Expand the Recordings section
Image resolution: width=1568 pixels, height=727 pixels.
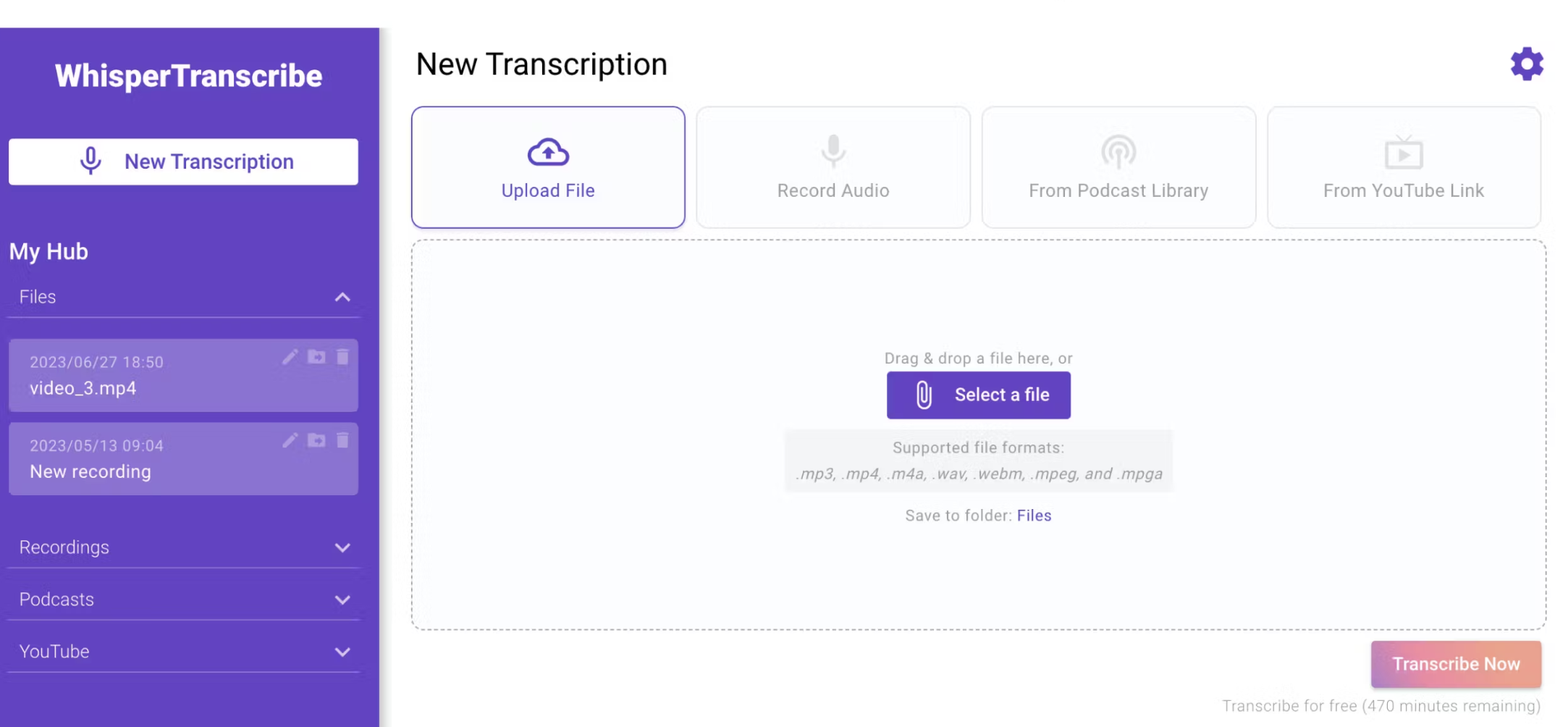point(342,547)
